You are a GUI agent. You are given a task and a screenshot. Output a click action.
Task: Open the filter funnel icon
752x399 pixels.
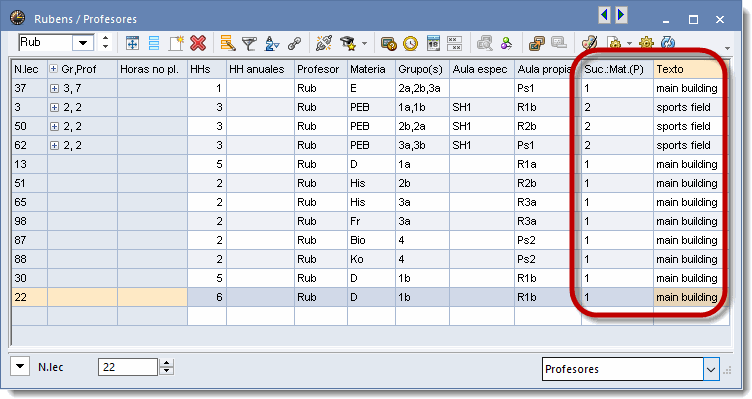click(249, 44)
